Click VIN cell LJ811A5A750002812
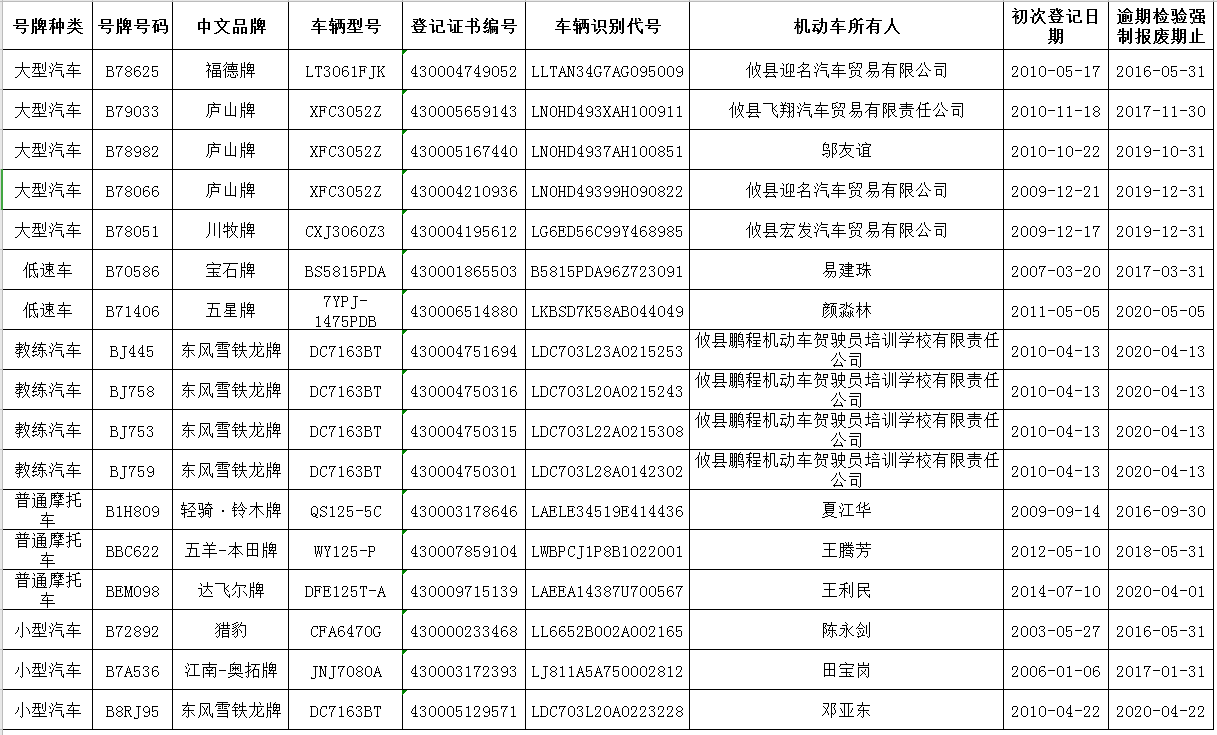 [608, 671]
